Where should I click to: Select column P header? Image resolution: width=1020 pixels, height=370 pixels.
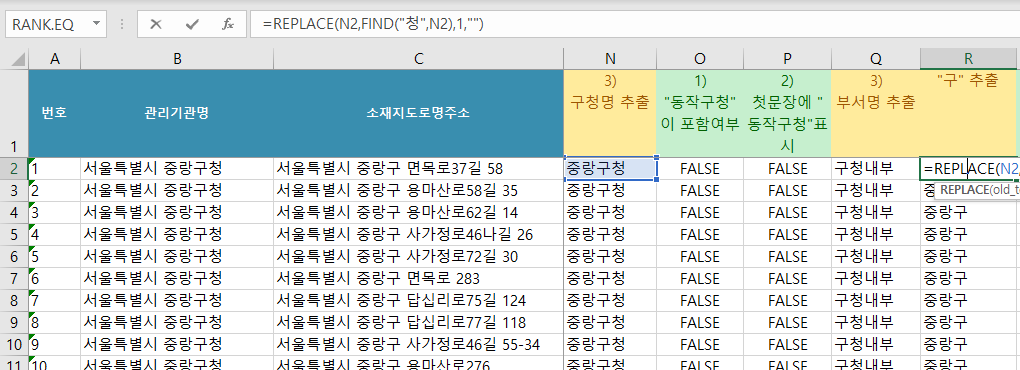(x=787, y=59)
